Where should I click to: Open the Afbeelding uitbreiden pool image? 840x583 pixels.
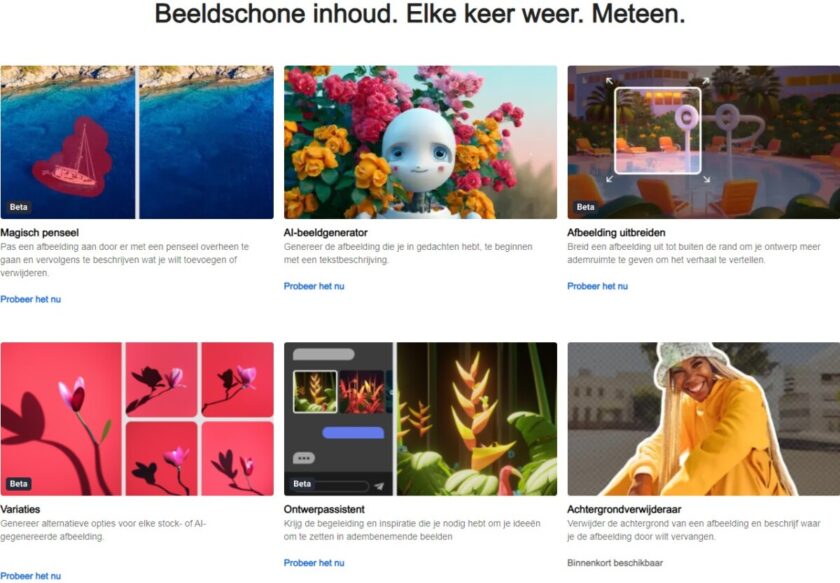pyautogui.click(x=703, y=142)
